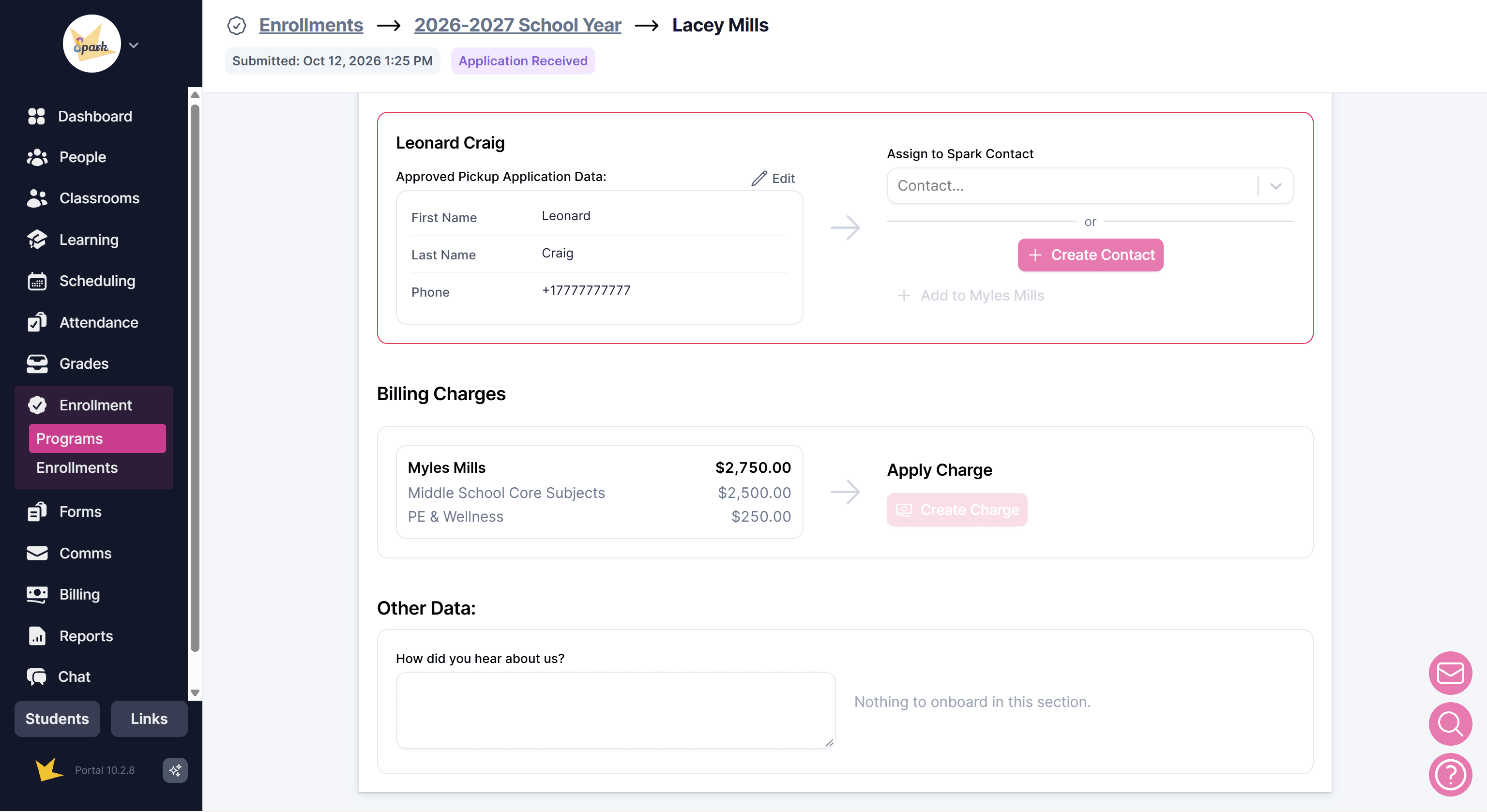Click the Spark school logo

[91, 44]
